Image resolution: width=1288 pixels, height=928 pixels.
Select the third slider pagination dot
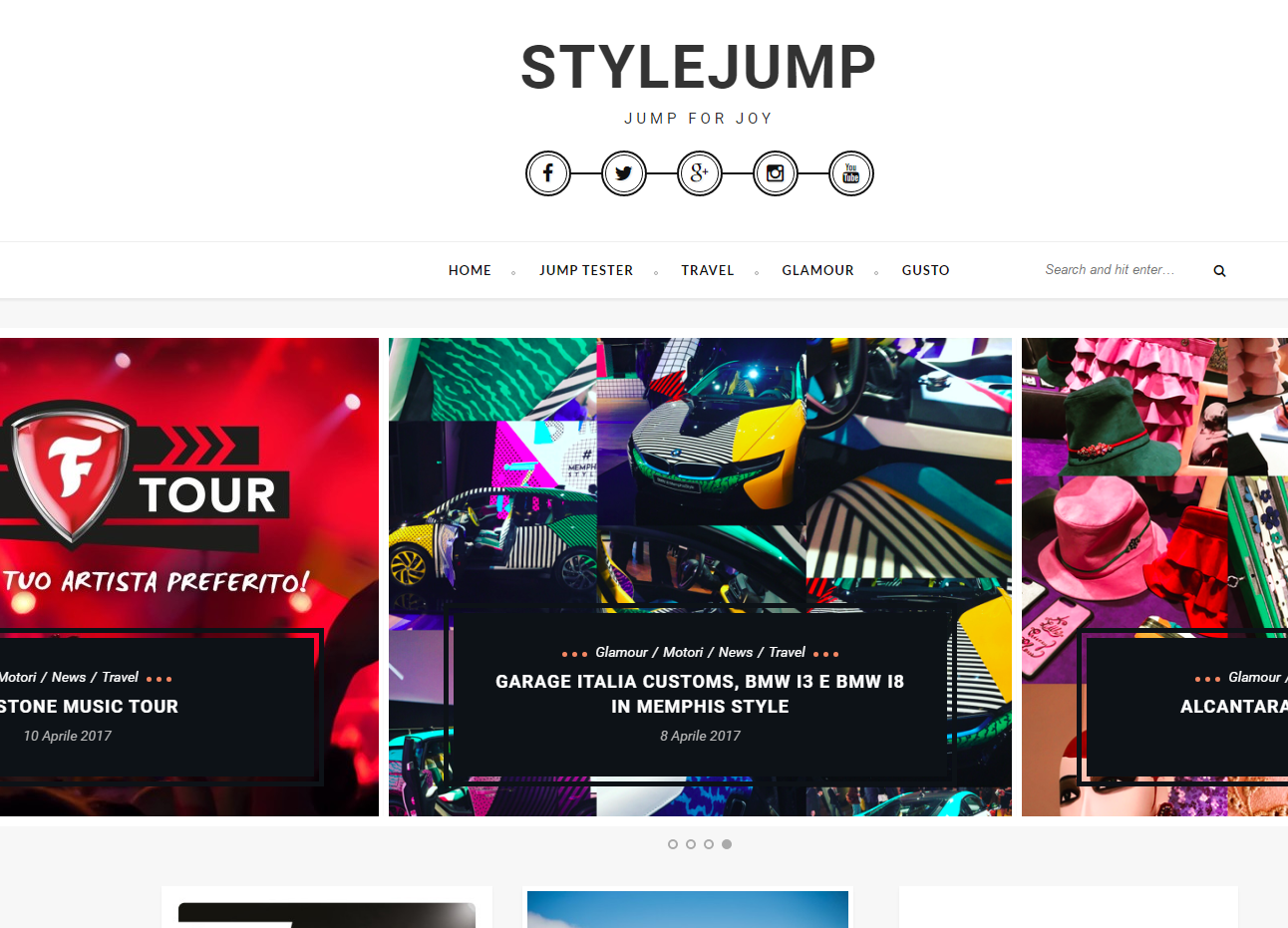click(709, 844)
